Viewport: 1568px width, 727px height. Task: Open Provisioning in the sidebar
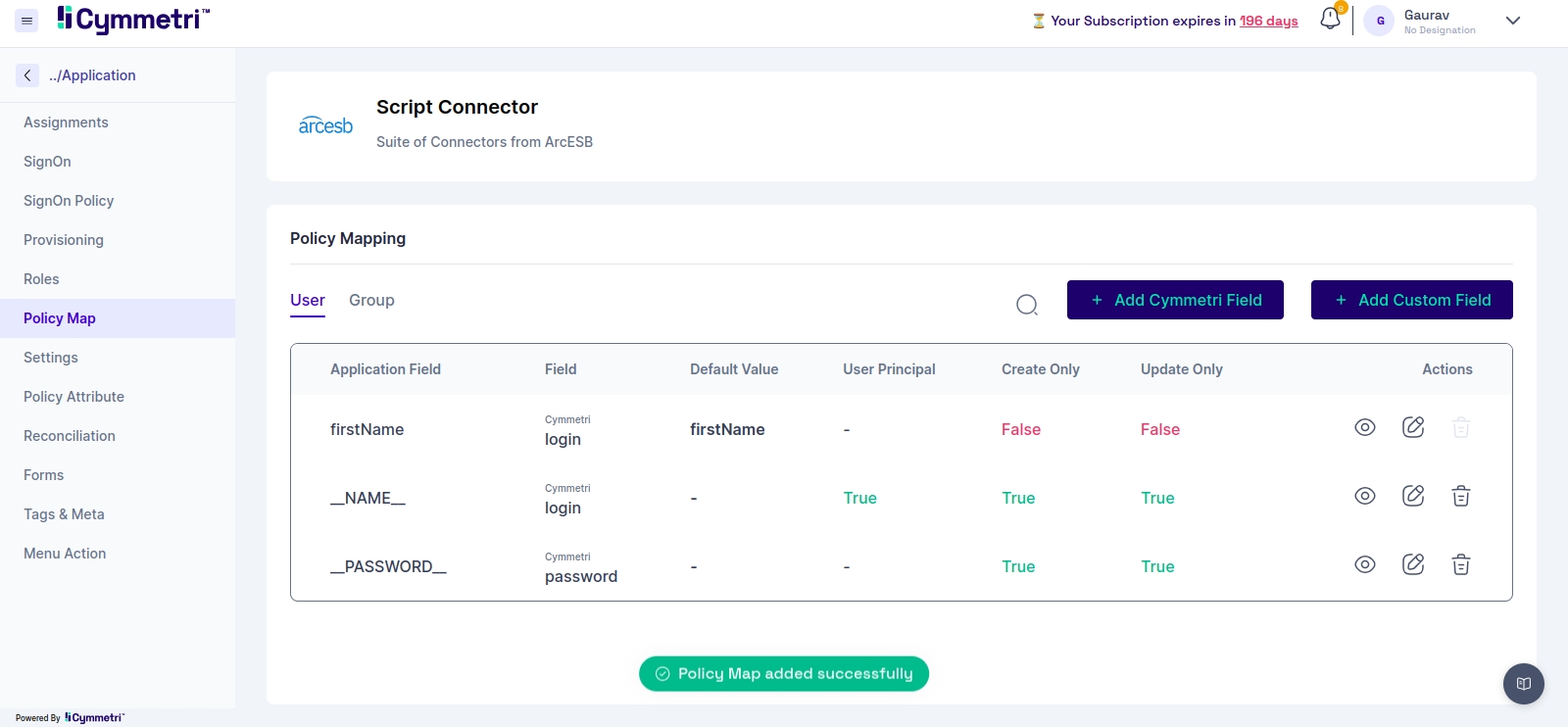point(64,240)
